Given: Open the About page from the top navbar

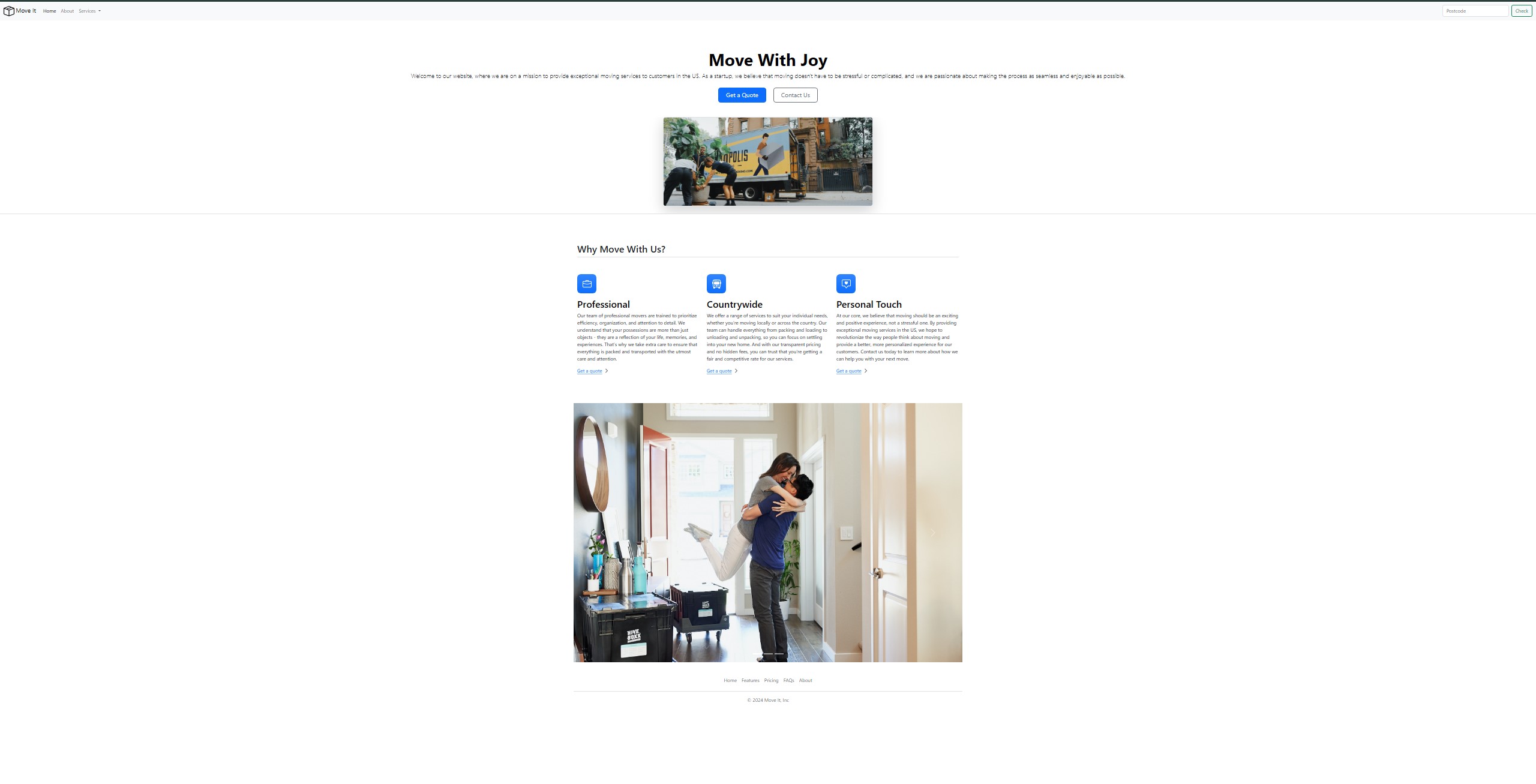Looking at the screenshot, I should 67,11.
